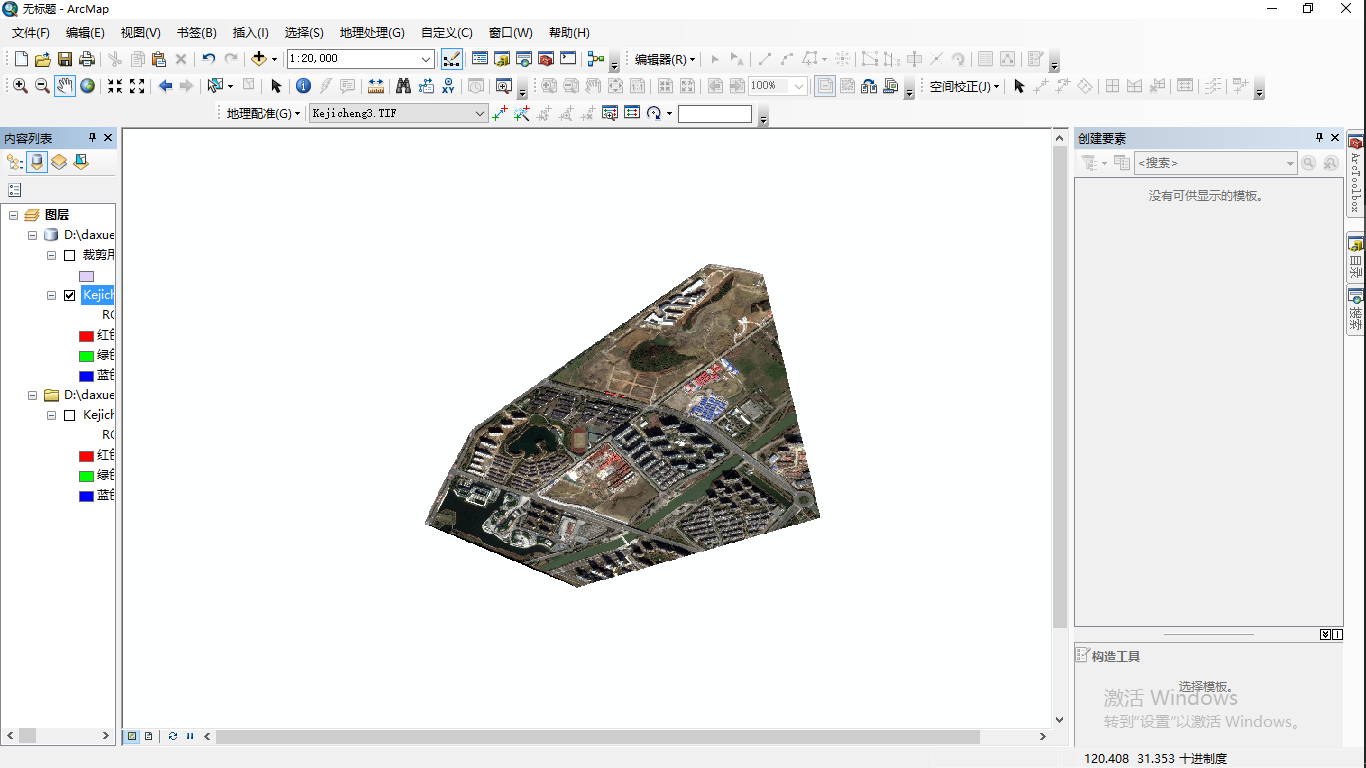
Task: Toggle visibility of the 裁剪用 layer
Action: coord(69,255)
